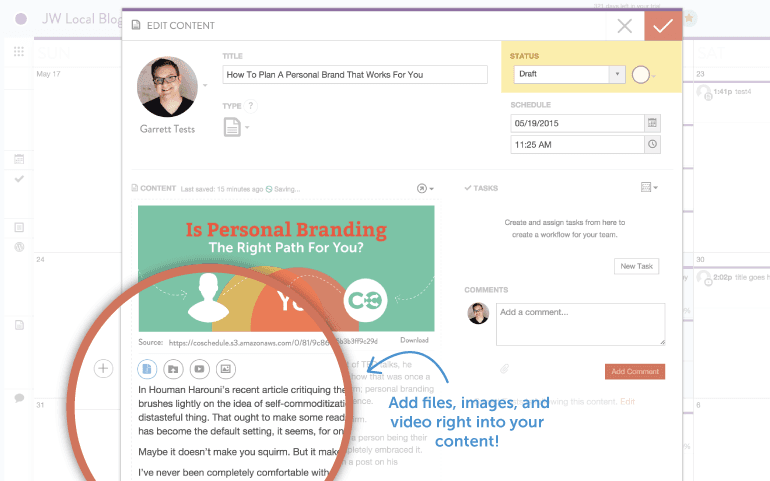The width and height of the screenshot is (770, 481).
Task: Open the calendar icon in left sidebar
Action: pos(19,159)
